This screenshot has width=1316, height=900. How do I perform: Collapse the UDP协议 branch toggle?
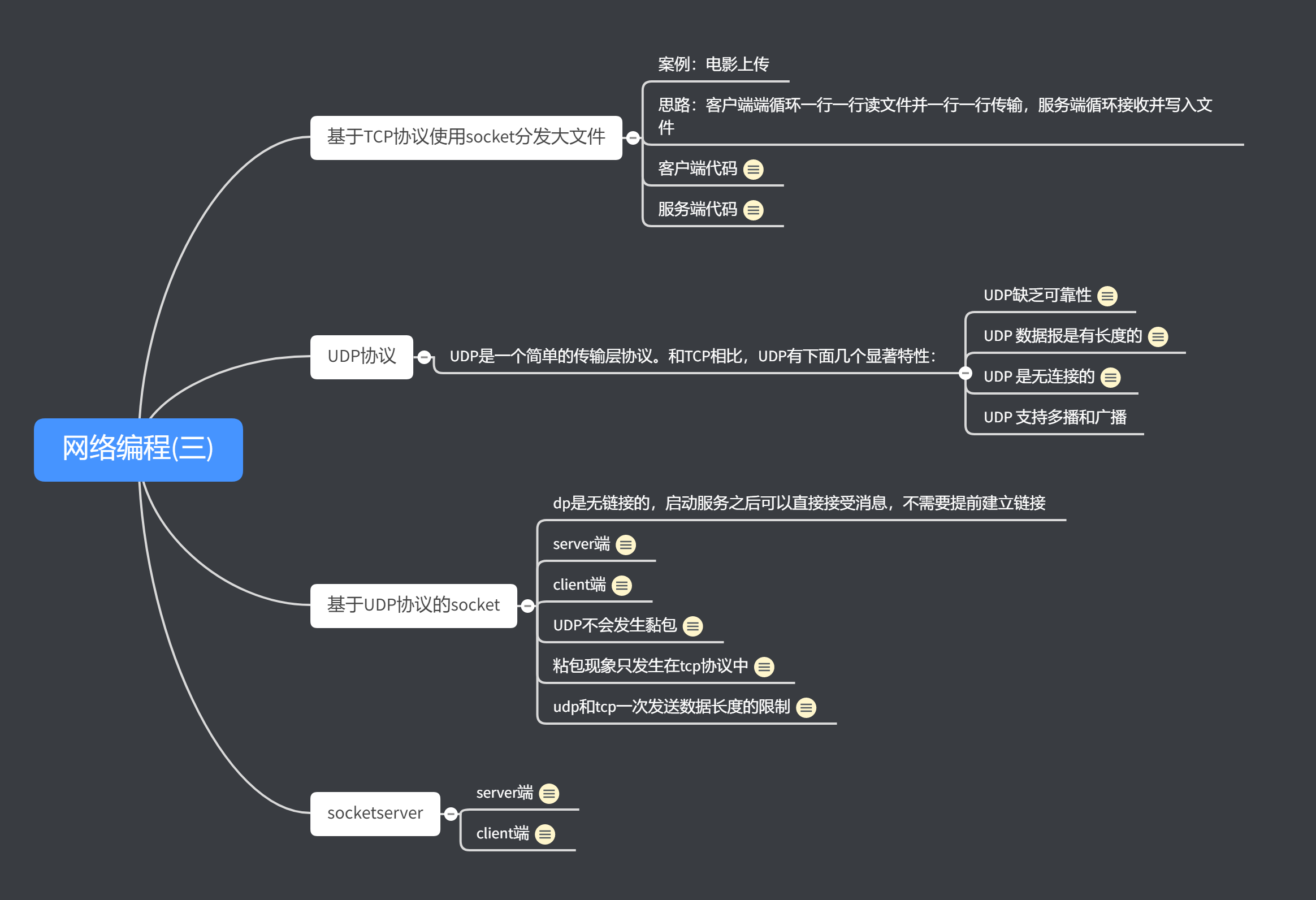pyautogui.click(x=424, y=357)
